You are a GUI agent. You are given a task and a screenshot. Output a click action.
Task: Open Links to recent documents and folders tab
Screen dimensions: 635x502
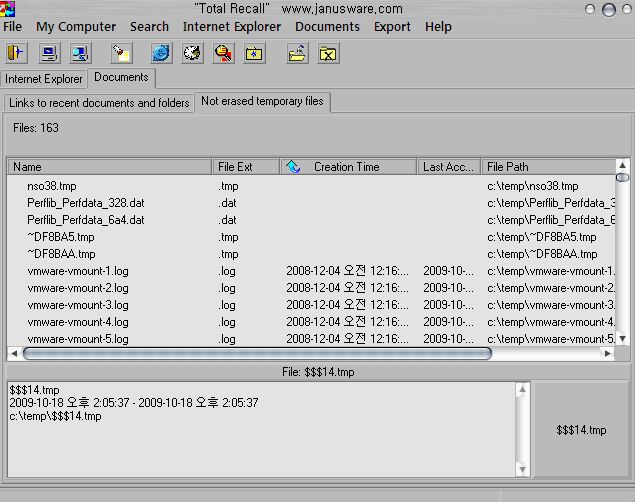pyautogui.click(x=99, y=103)
